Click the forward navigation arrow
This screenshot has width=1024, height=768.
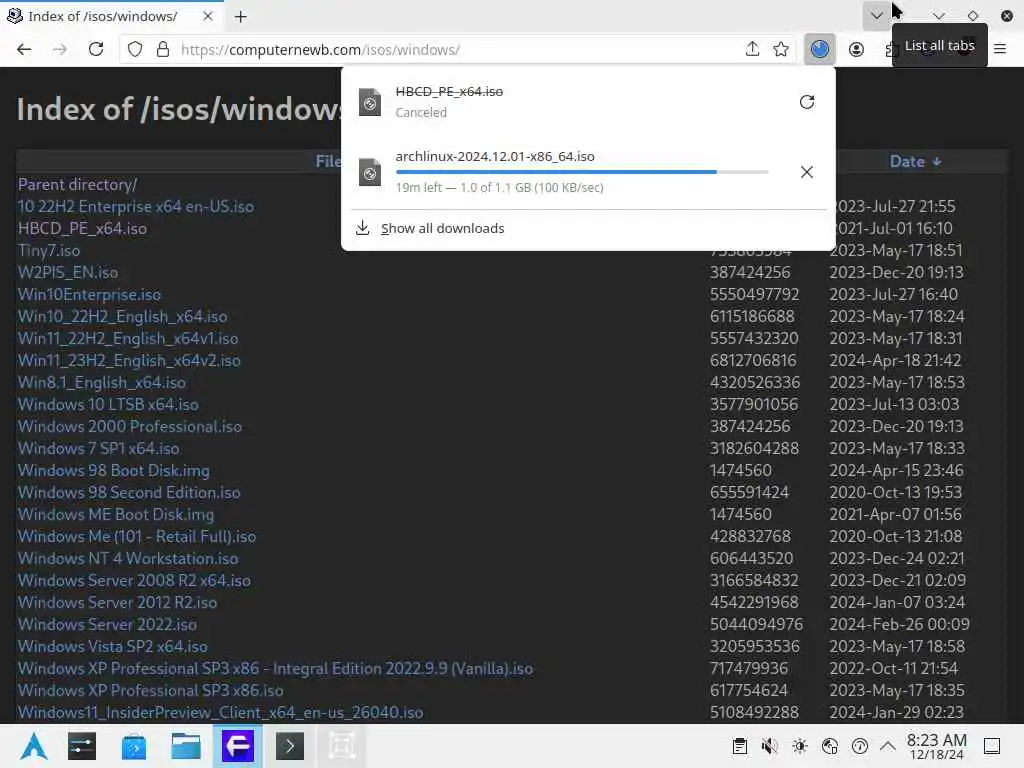coord(59,50)
